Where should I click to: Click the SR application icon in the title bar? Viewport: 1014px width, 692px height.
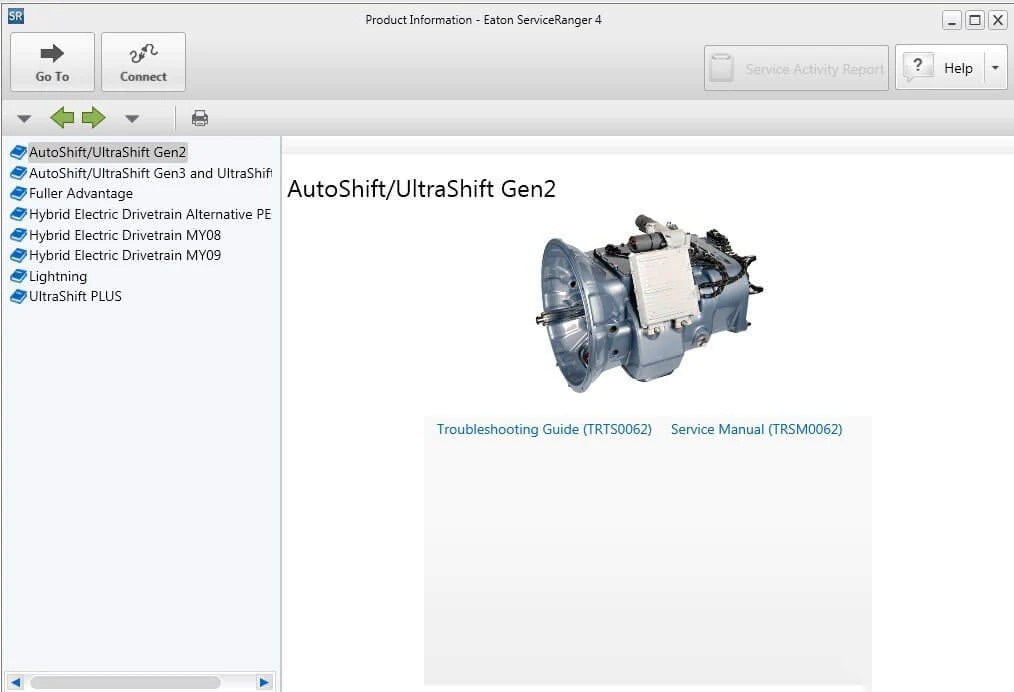tap(16, 16)
